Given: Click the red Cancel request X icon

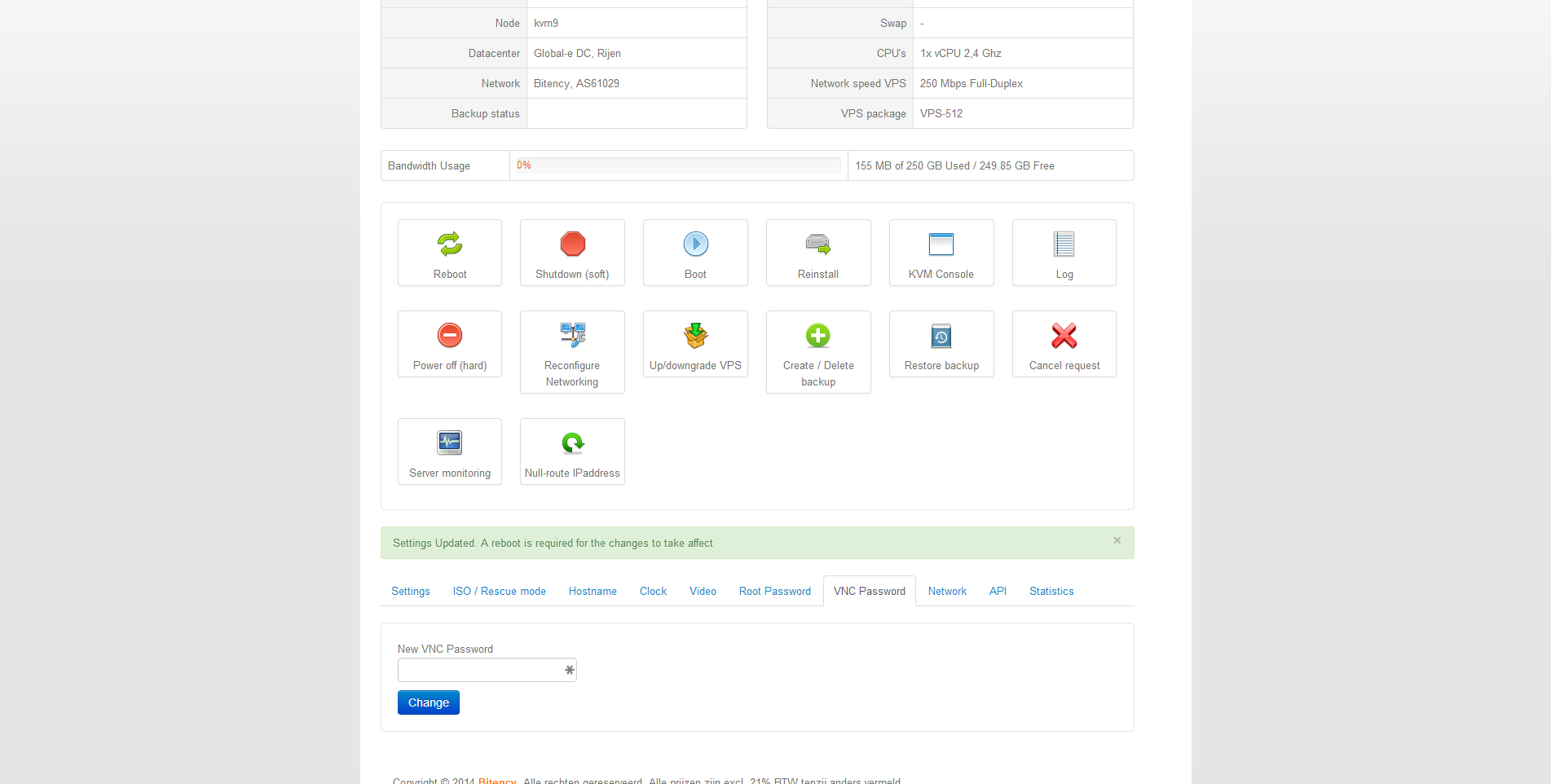Looking at the screenshot, I should pos(1064,335).
